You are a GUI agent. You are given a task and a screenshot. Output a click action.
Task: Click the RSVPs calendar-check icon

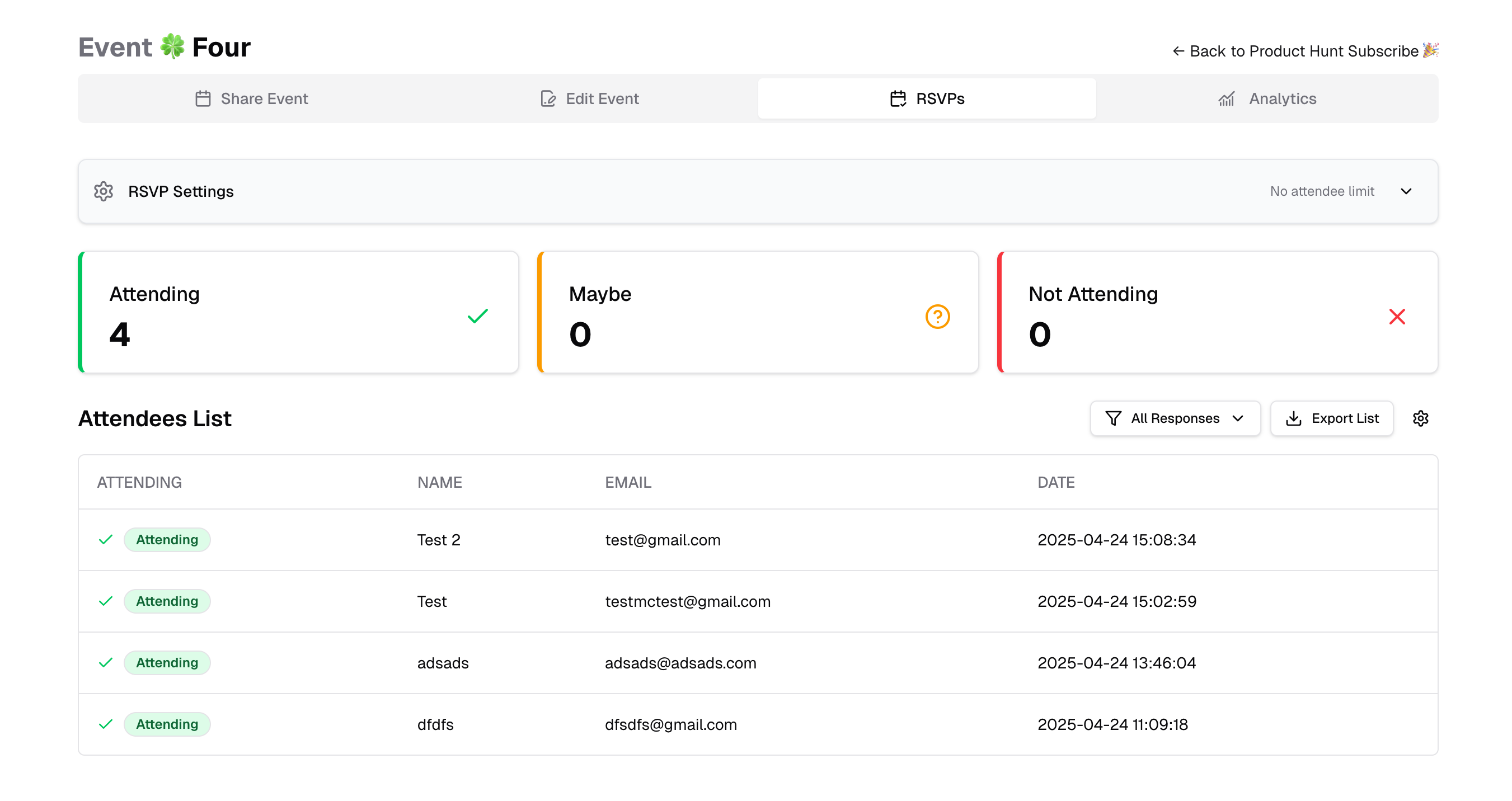[897, 98]
